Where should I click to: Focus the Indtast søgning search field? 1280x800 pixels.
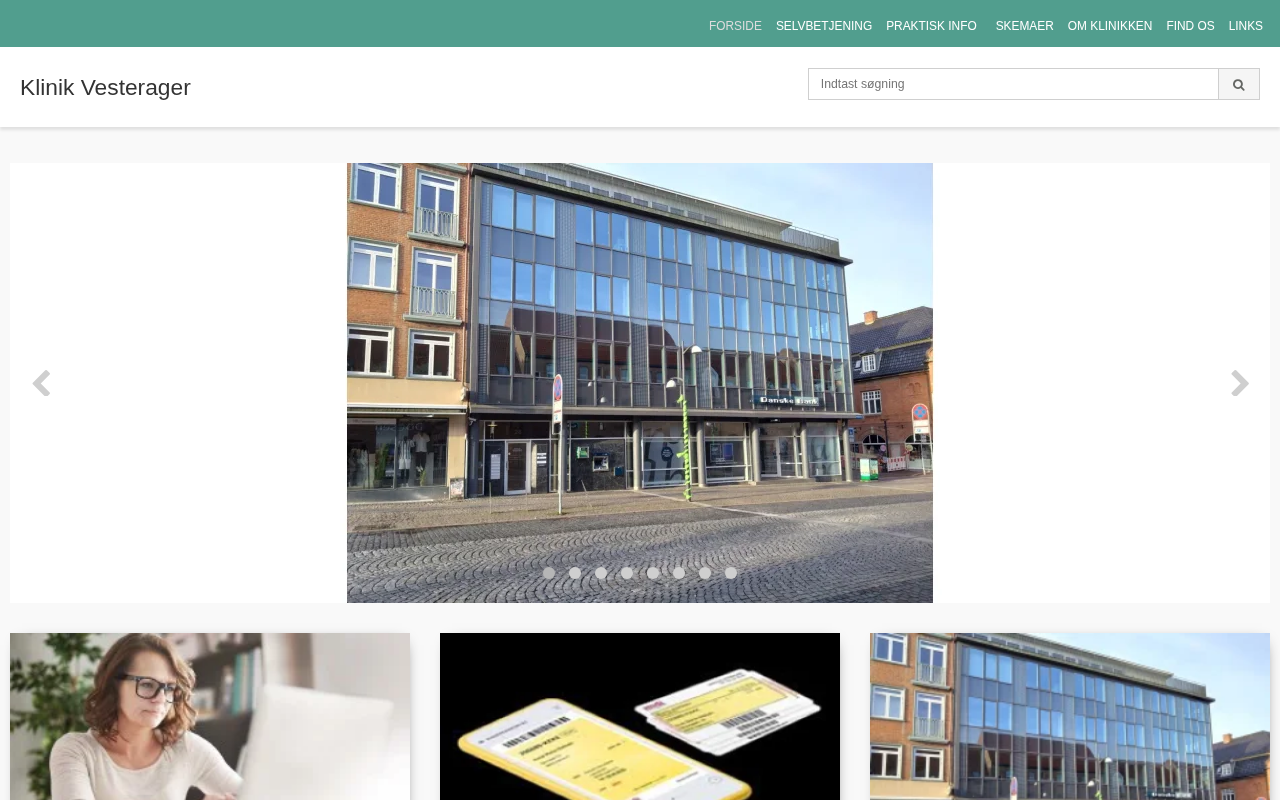coord(1013,84)
